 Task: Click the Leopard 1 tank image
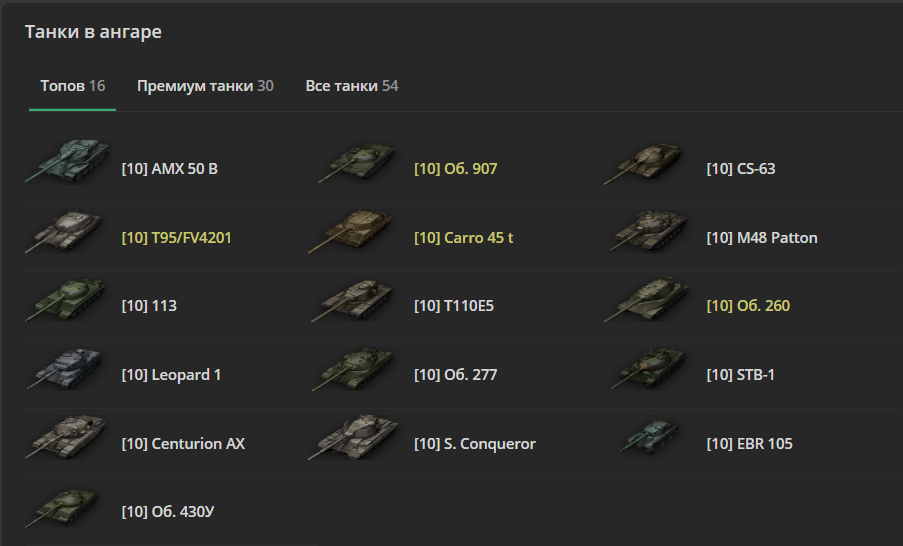tap(66, 371)
